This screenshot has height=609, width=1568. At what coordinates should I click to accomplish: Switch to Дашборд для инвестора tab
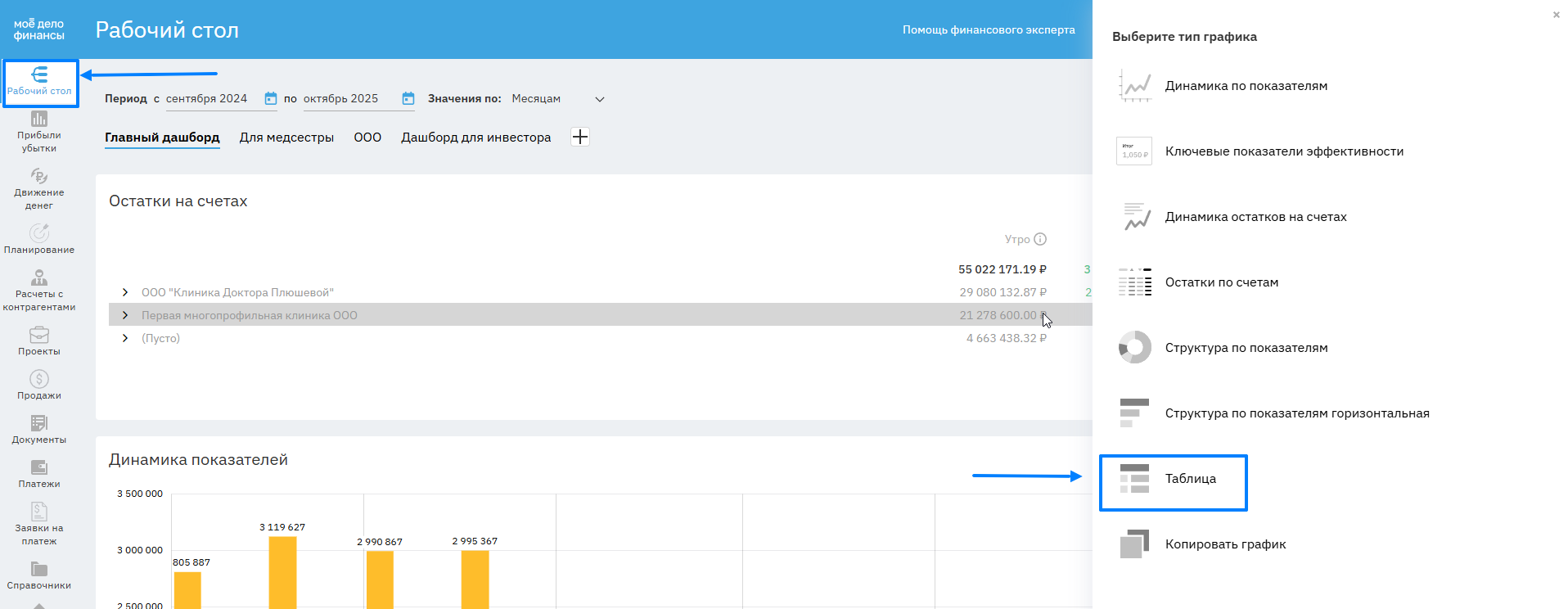(475, 138)
